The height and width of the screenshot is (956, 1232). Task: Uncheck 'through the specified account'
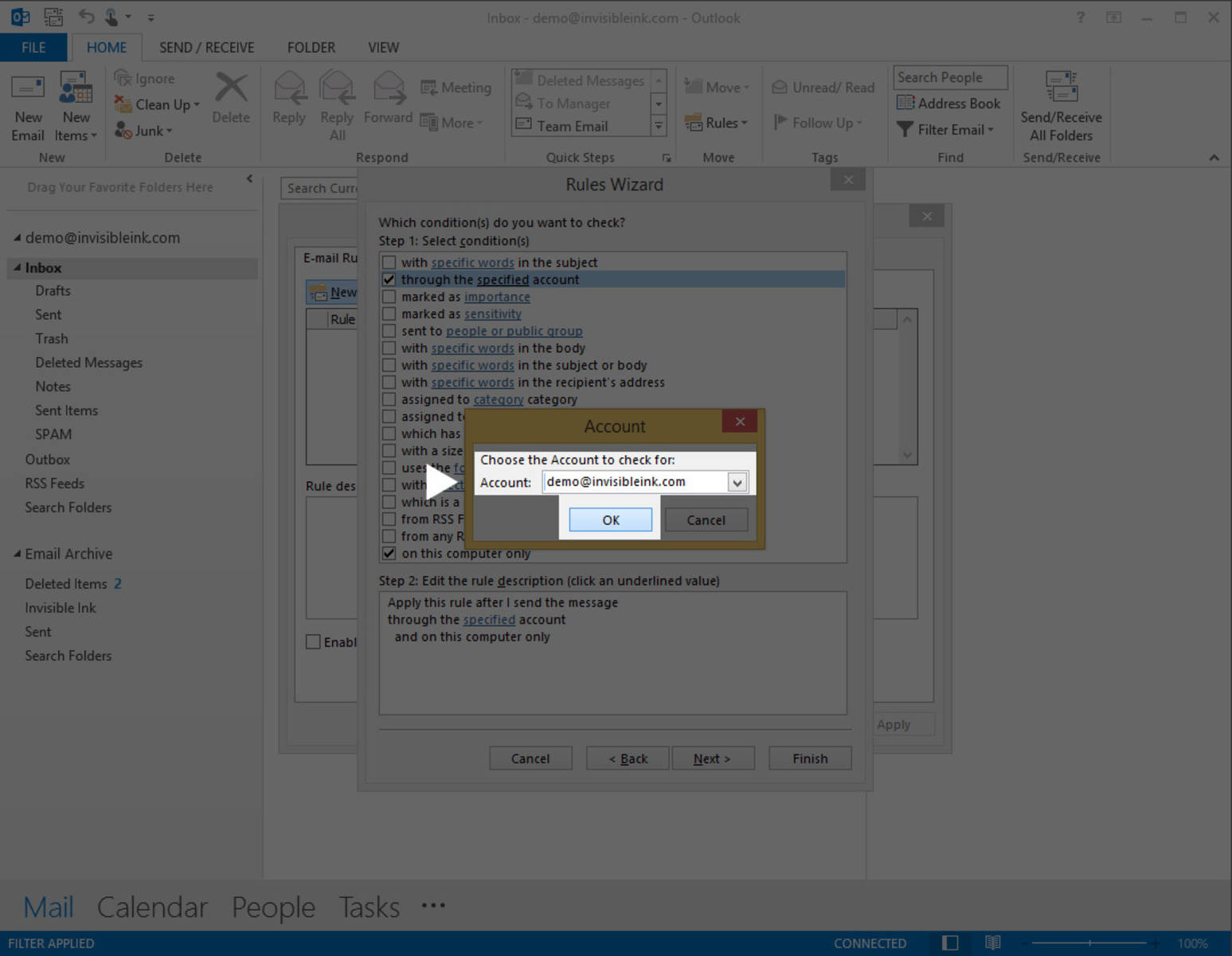point(389,280)
